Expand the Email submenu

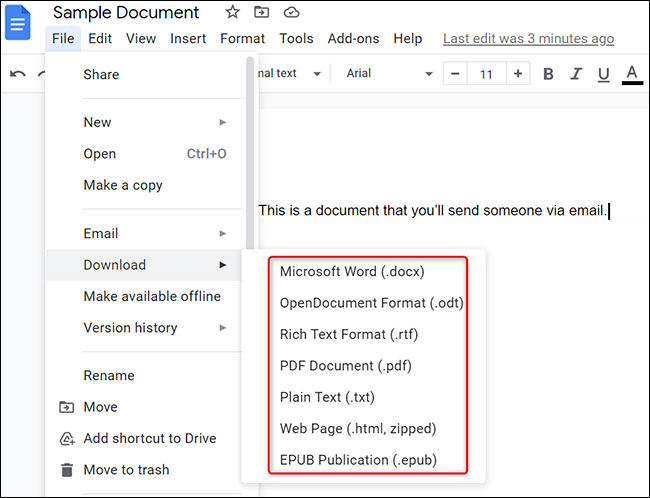(144, 233)
